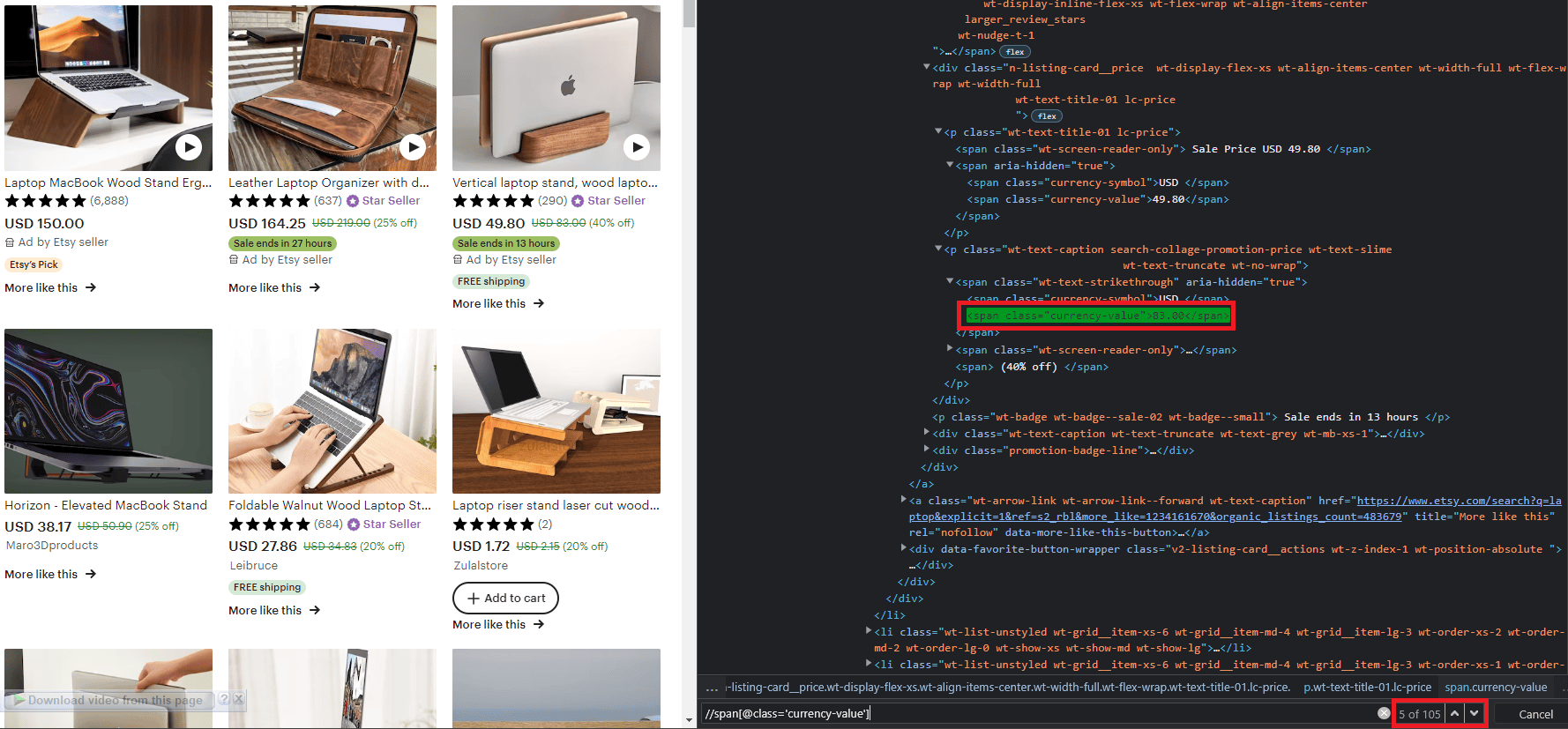Cancel the DevTools search
Viewport: 1568px width, 729px height.
(x=1535, y=714)
